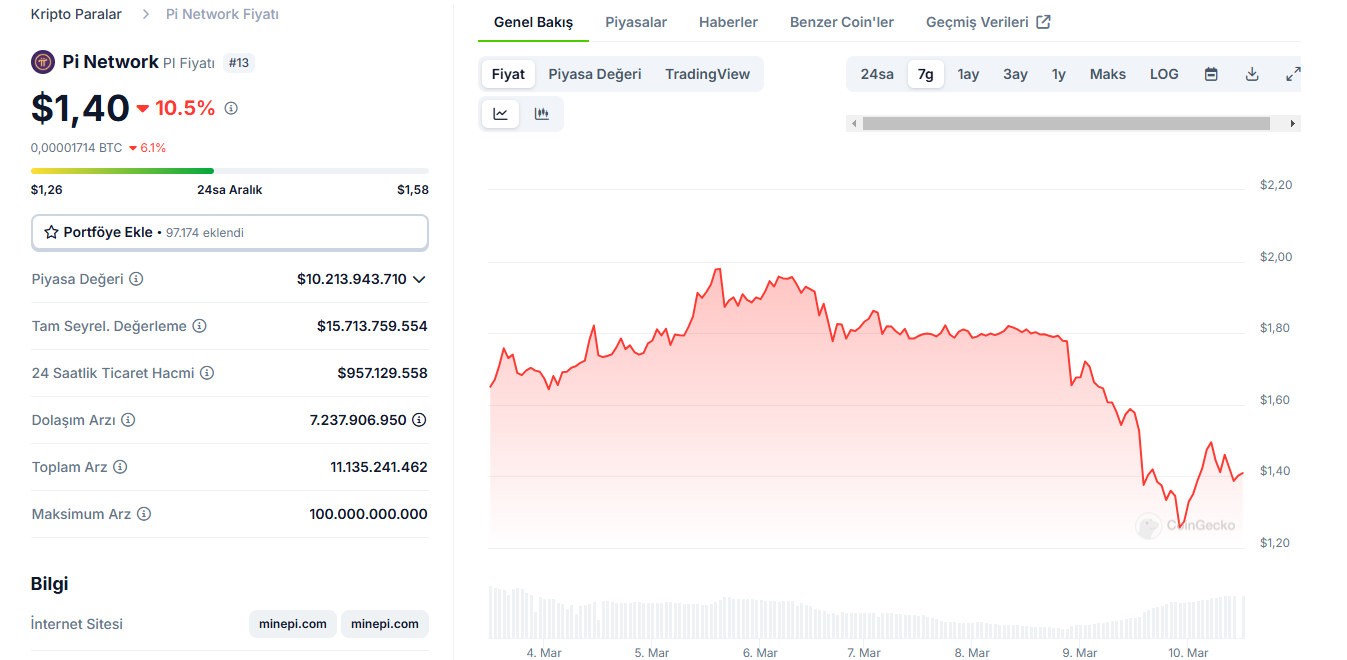1347x660 pixels.
Task: Open first minepi.com website link
Action: [x=293, y=624]
